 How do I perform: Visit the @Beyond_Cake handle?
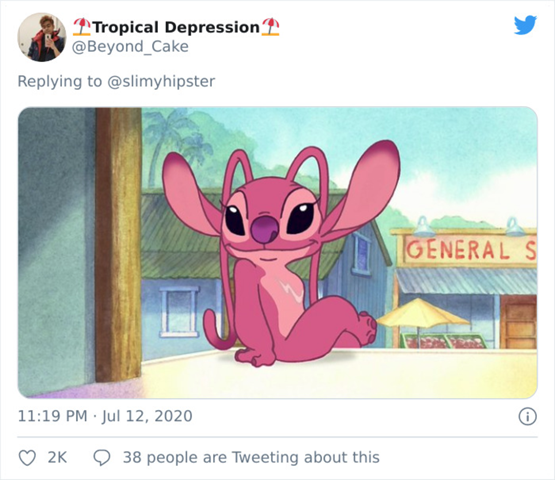pos(130,47)
